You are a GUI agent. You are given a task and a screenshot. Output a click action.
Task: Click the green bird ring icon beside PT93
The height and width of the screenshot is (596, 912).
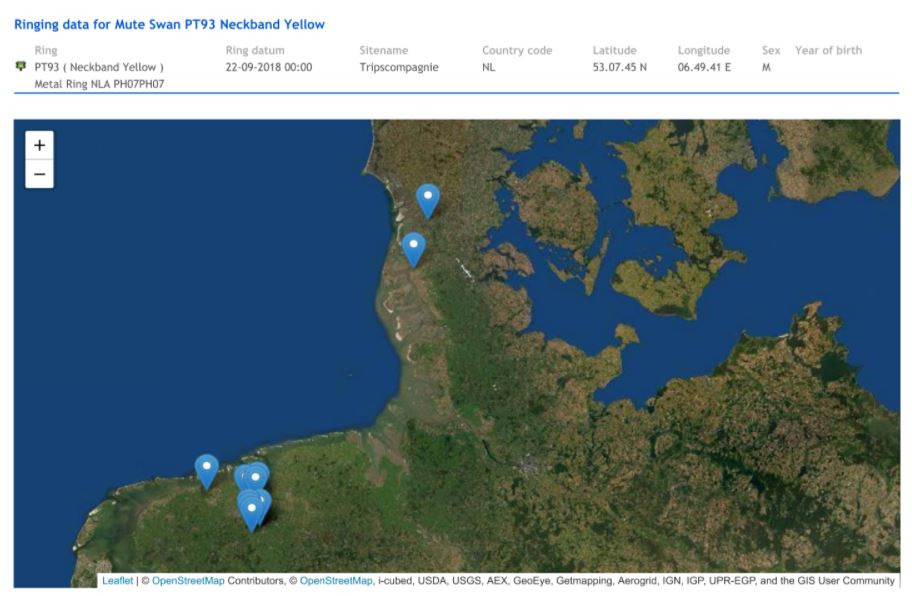(x=20, y=66)
